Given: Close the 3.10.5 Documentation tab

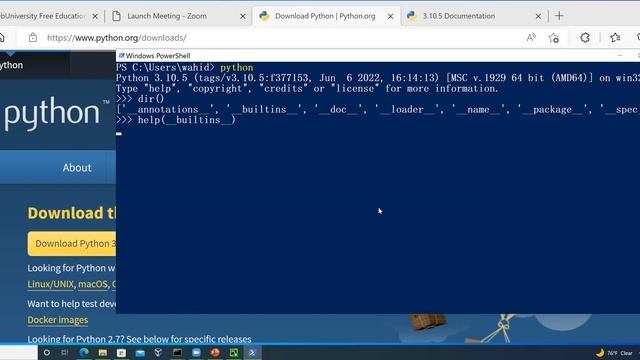Looking at the screenshot, I should pyautogui.click(x=538, y=16).
